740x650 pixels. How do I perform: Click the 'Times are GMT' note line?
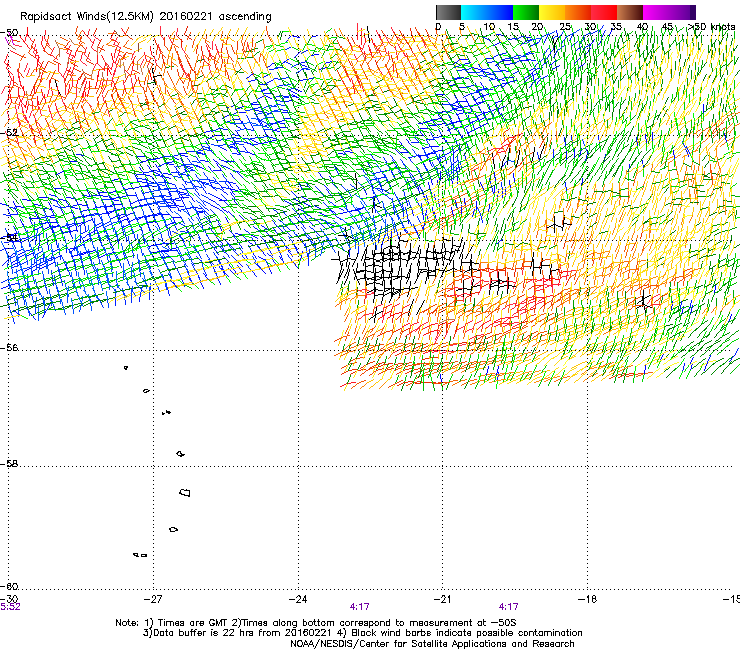coord(316,623)
